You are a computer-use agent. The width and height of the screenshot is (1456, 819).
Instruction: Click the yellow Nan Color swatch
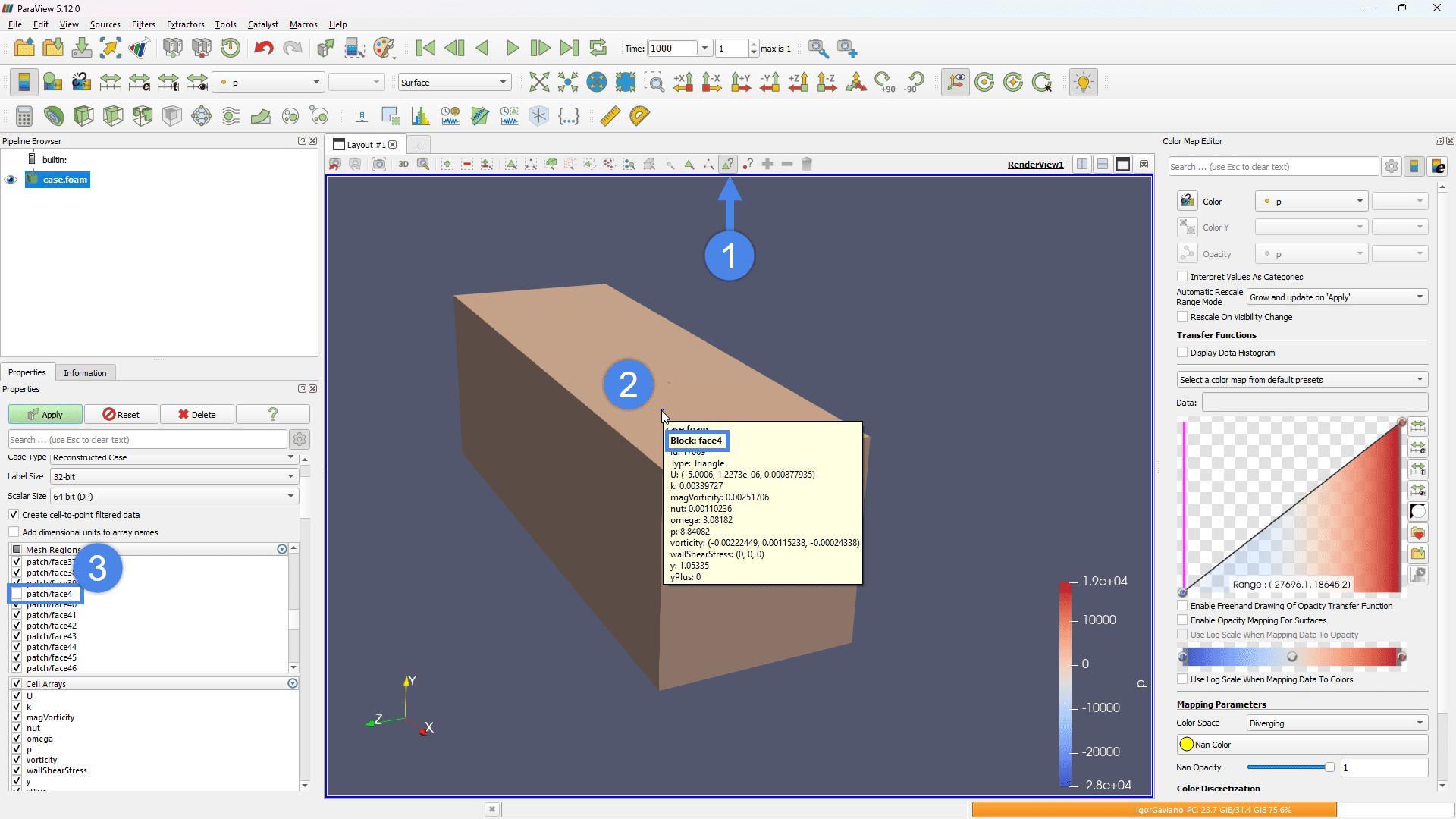pyautogui.click(x=1187, y=745)
